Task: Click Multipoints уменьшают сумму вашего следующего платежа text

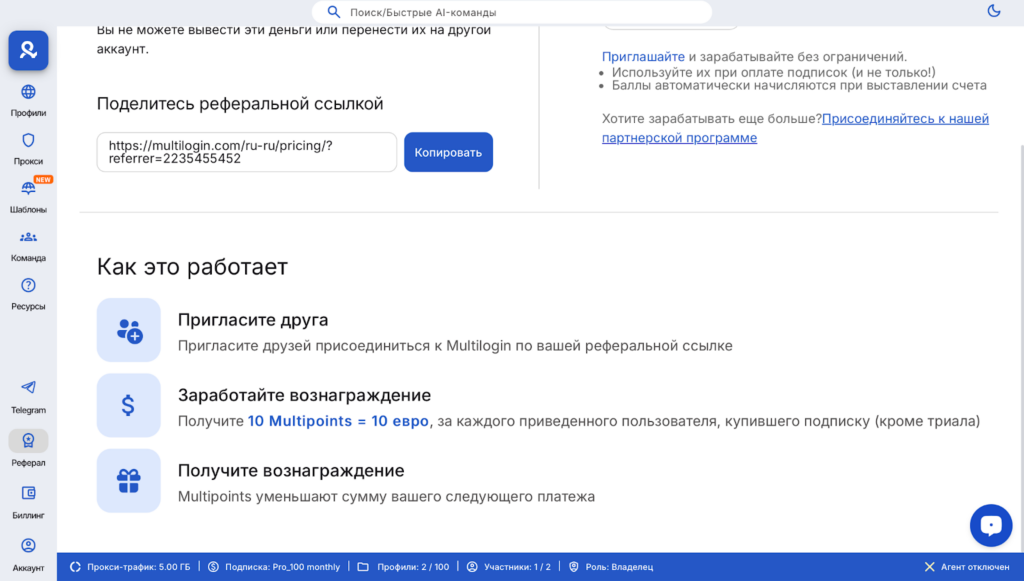Action: [387, 497]
